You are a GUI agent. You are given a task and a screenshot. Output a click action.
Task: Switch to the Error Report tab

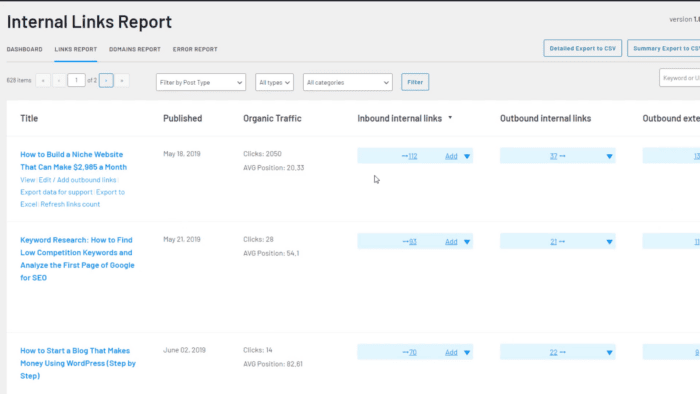coord(195,49)
